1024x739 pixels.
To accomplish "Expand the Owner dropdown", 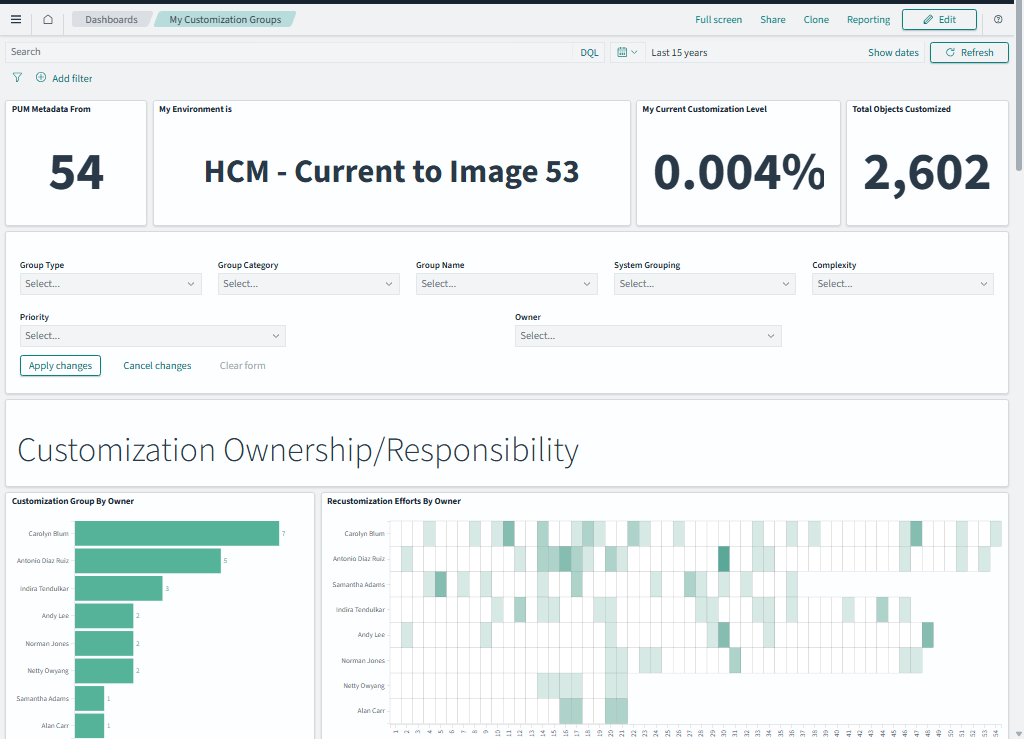I will pos(648,336).
